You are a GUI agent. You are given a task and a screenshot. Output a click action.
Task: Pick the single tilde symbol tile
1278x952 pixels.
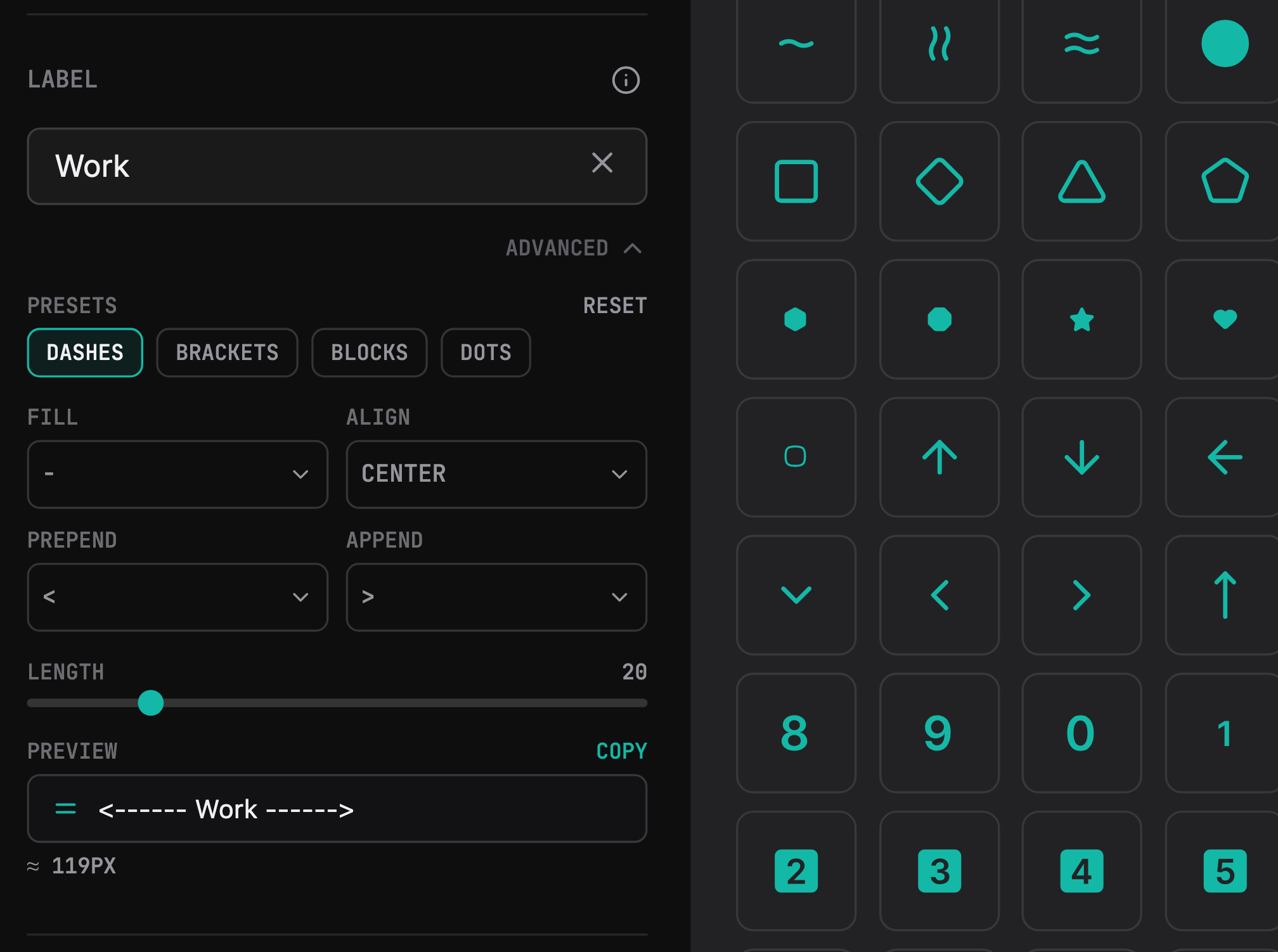pyautogui.click(x=796, y=44)
